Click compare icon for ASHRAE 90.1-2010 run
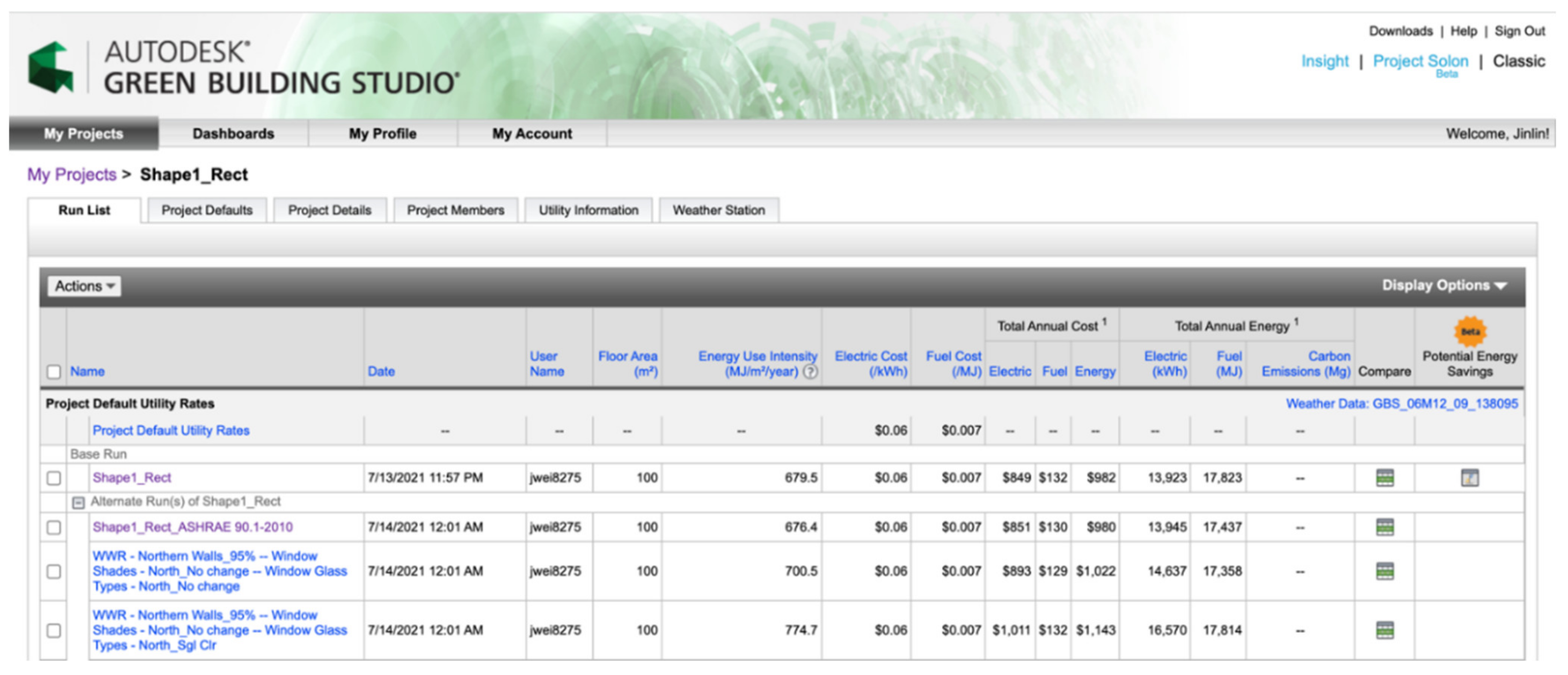Screen dimensions: 1568x675 coord(1384,527)
